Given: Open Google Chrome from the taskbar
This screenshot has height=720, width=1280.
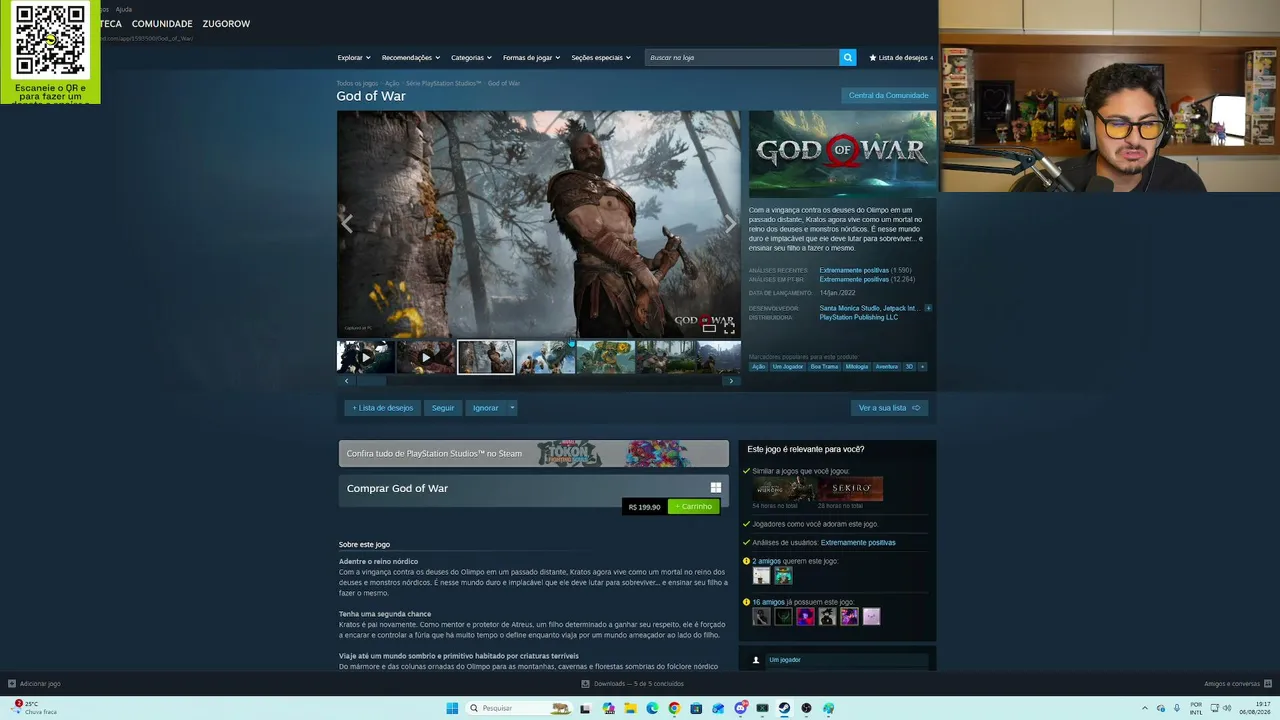Looking at the screenshot, I should [x=674, y=708].
